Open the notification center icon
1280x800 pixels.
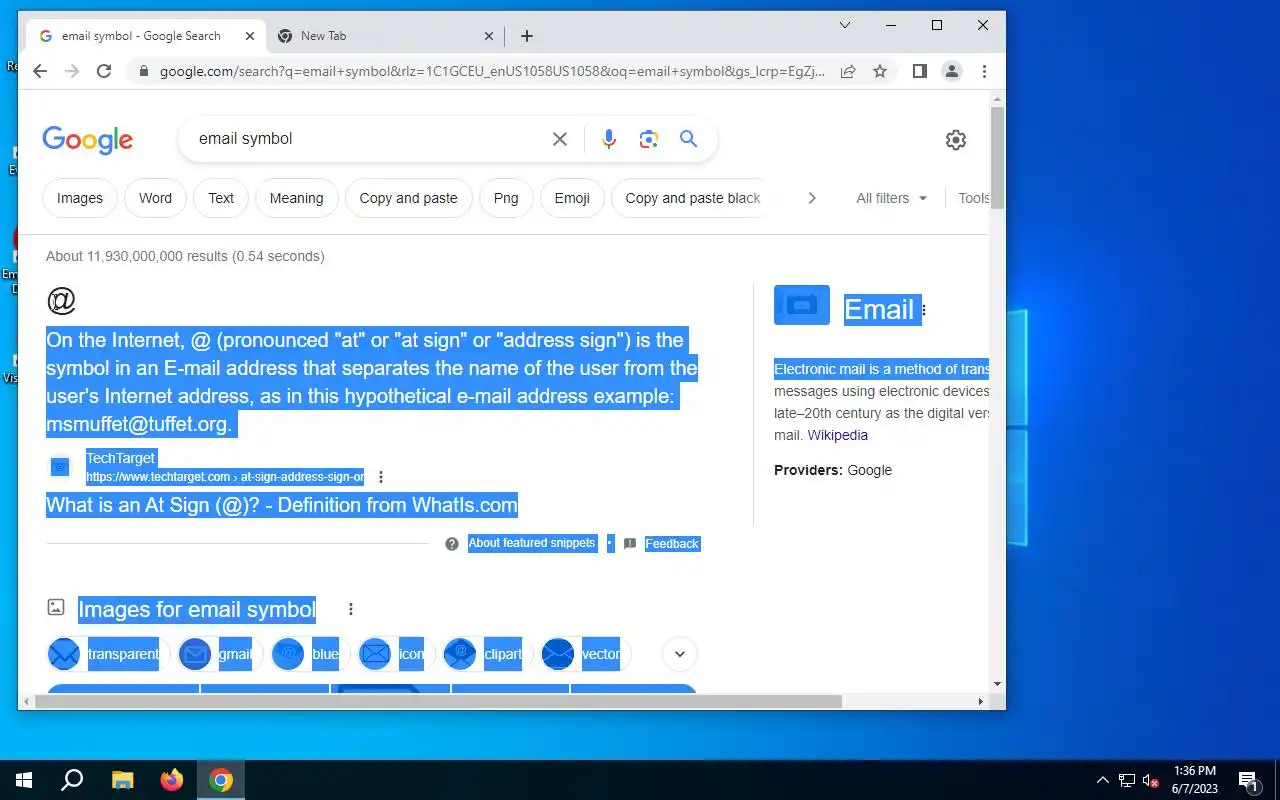click(x=1248, y=780)
